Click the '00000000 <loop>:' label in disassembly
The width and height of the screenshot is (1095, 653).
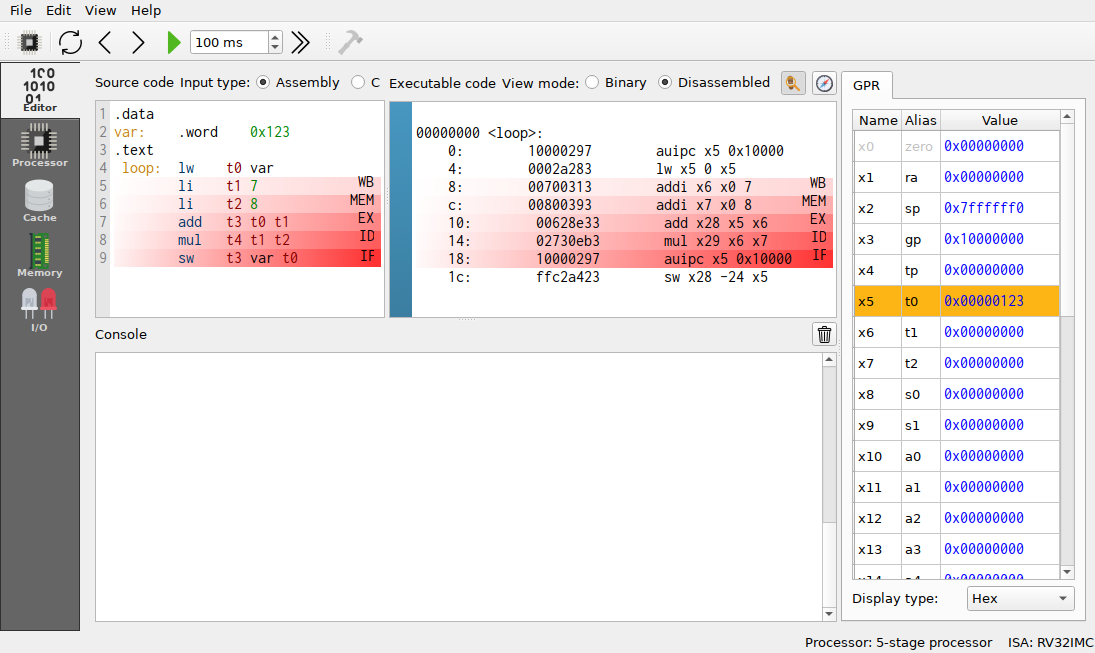pos(479,133)
